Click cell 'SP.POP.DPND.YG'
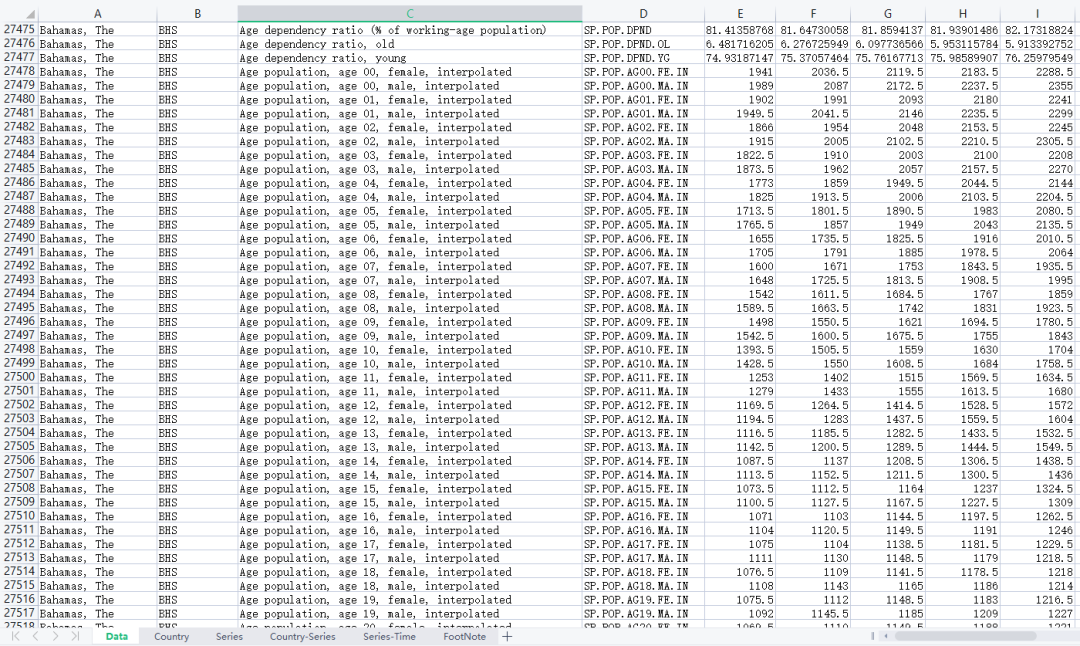The image size is (1080, 646). pyautogui.click(x=643, y=58)
